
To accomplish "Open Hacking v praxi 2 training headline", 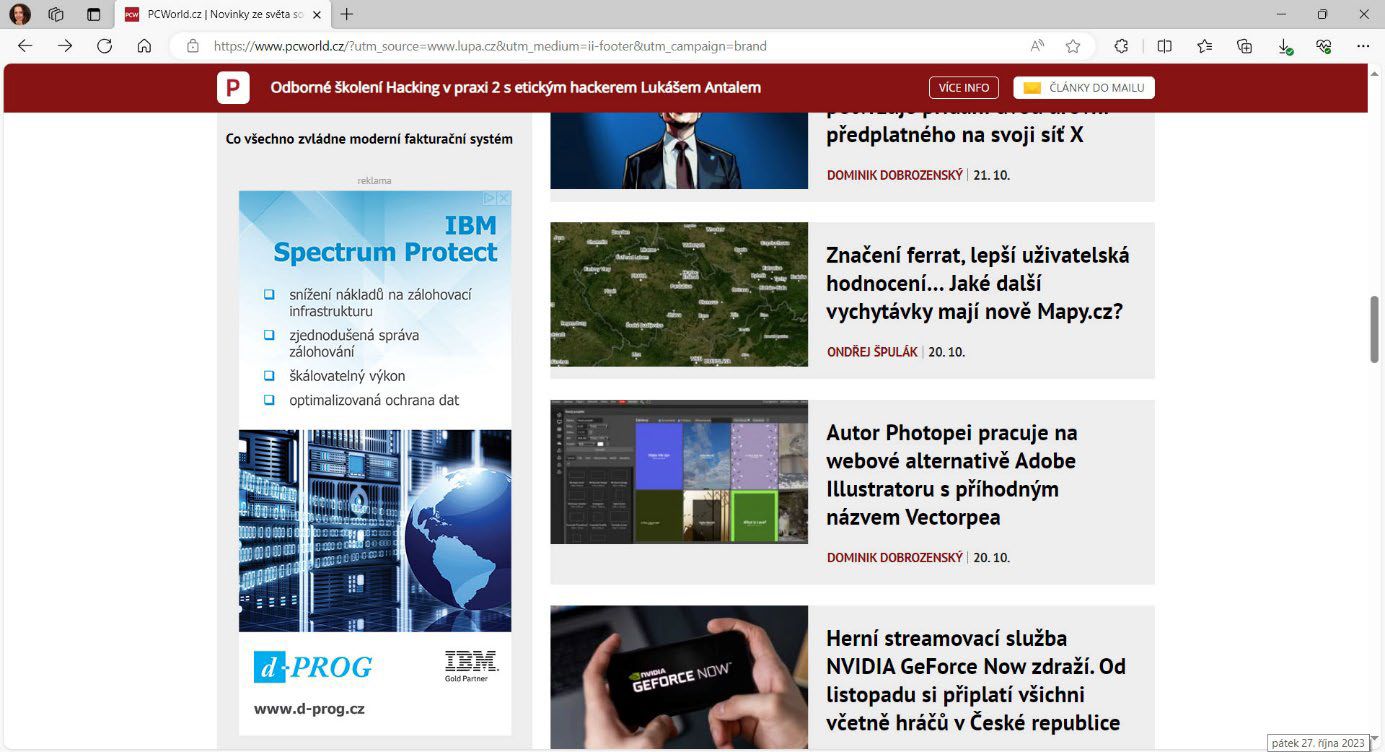I will coord(516,88).
